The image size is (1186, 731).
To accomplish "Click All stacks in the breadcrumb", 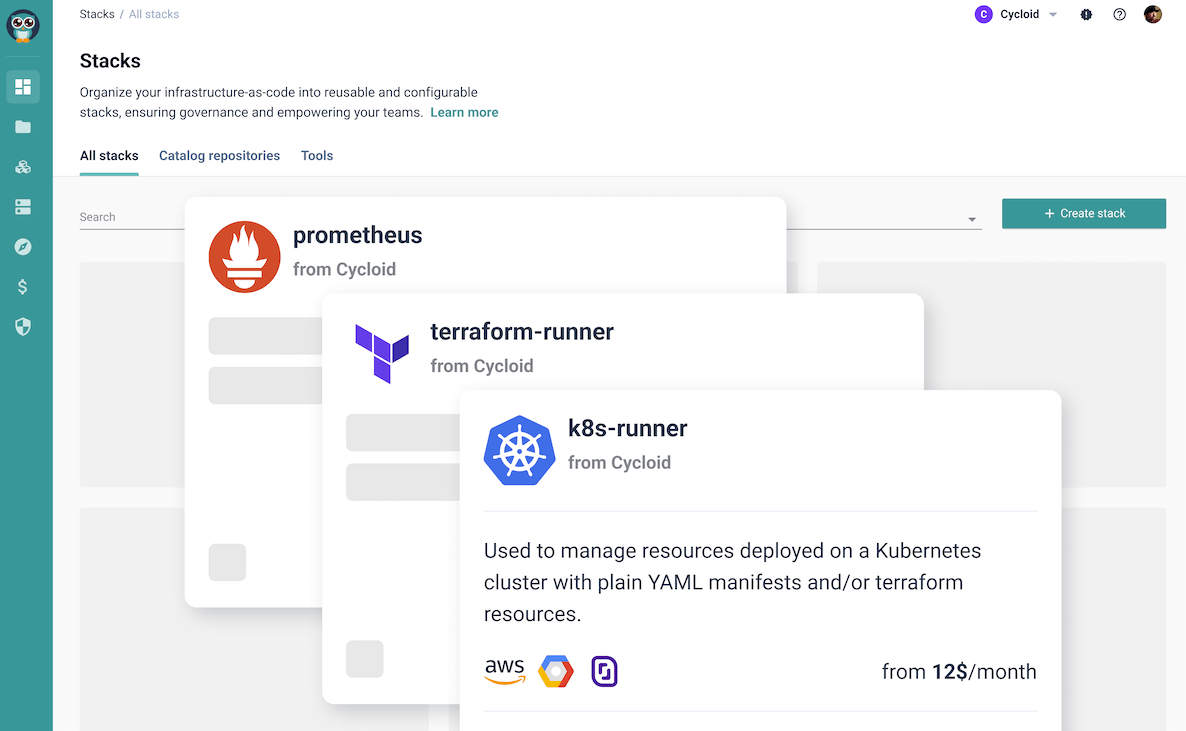I will point(154,14).
